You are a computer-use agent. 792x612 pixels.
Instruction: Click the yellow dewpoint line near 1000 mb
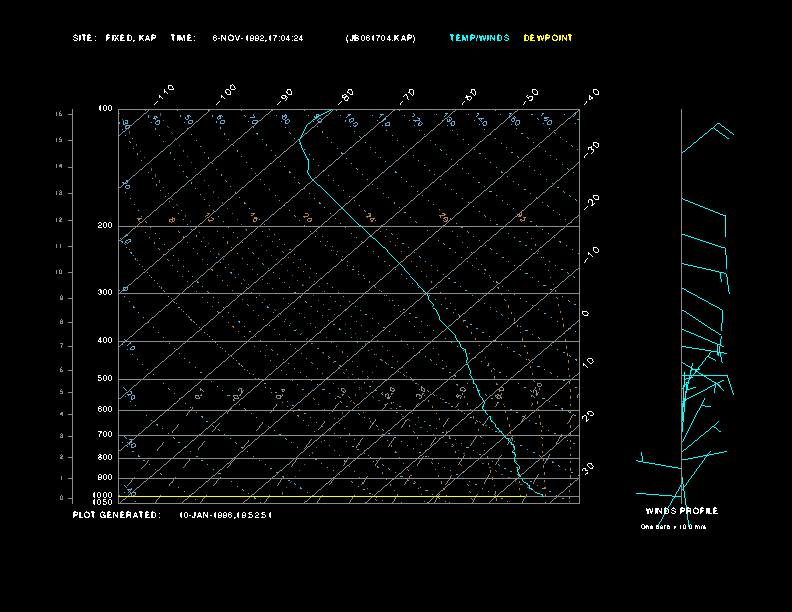point(320,496)
